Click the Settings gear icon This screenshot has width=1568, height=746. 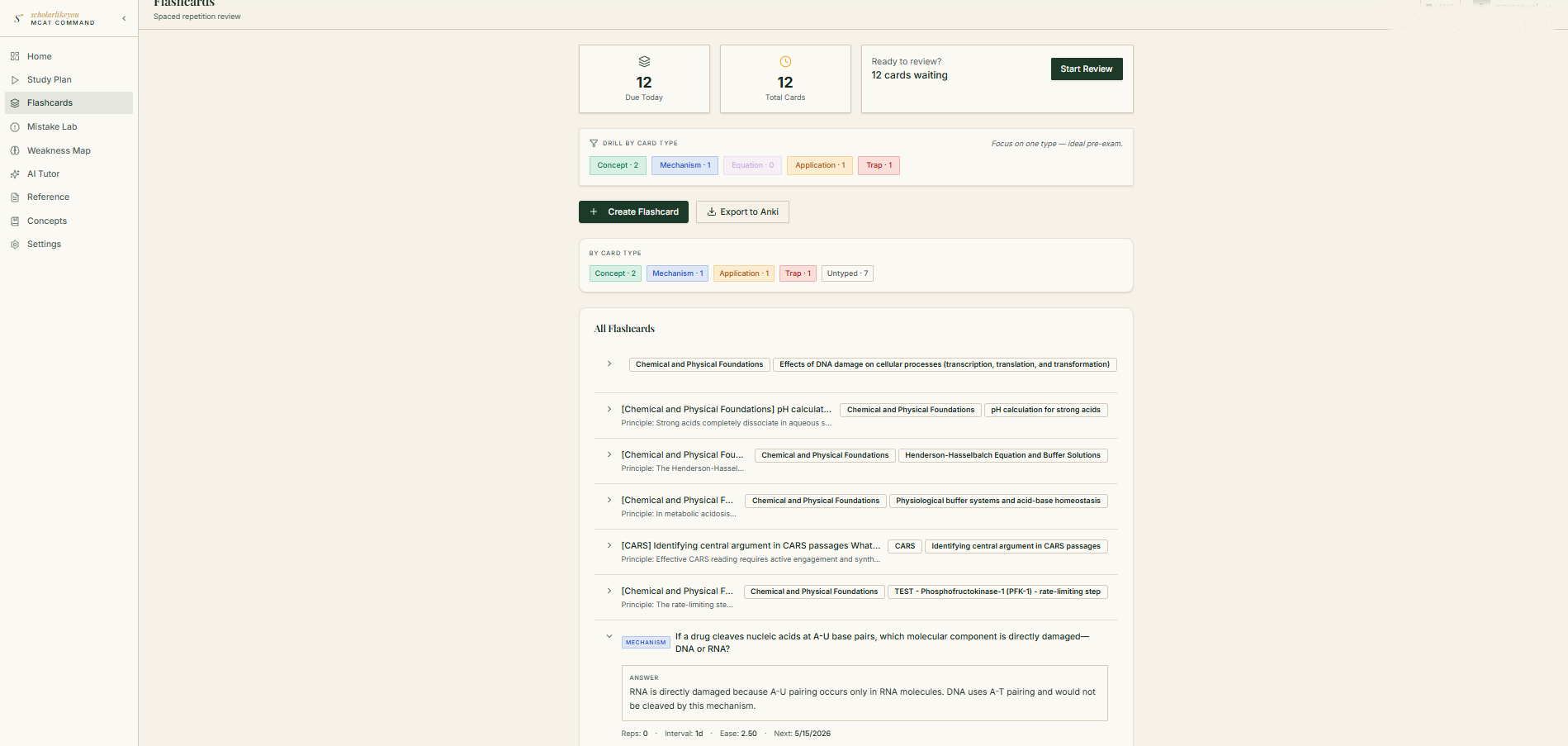[x=15, y=245]
